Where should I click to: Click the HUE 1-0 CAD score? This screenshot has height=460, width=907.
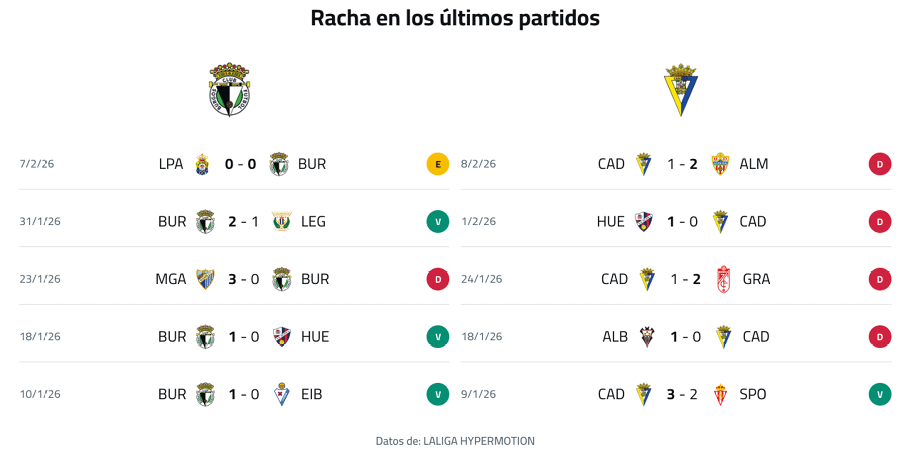[x=683, y=222]
